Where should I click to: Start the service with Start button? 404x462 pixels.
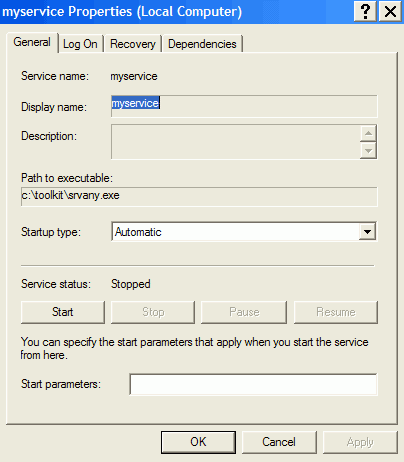tap(63, 312)
